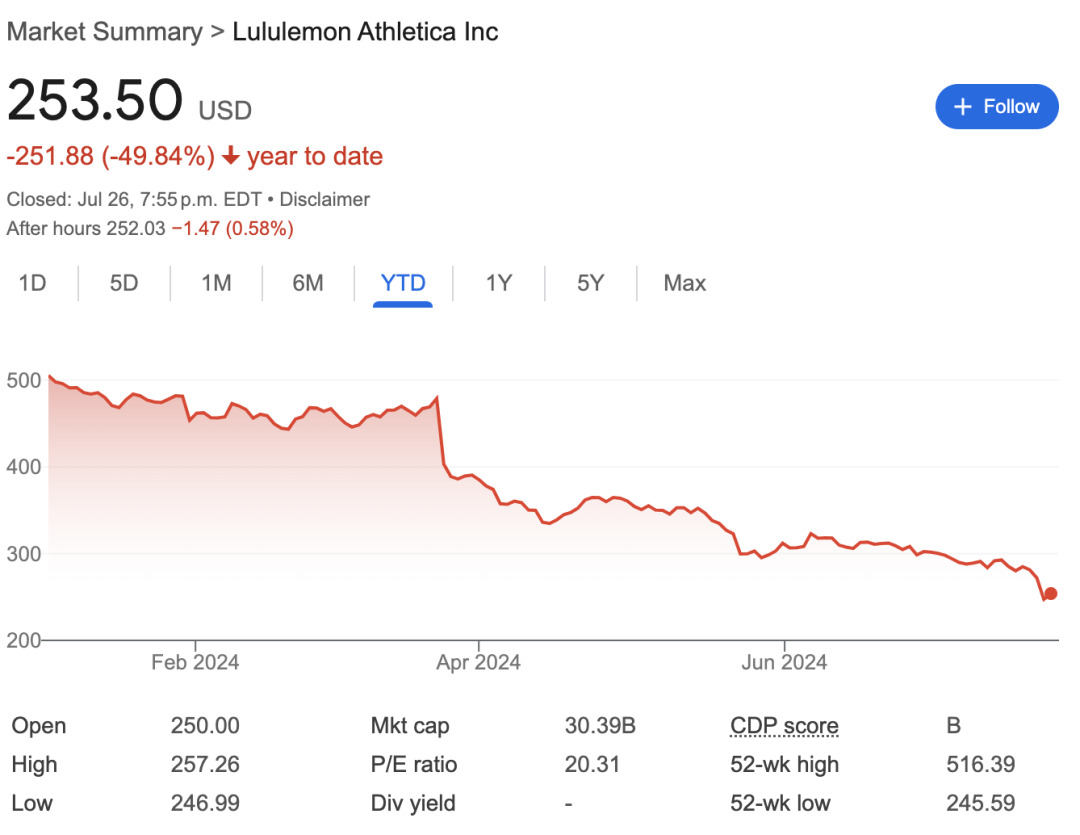Select the 1D time range tab

[x=33, y=283]
